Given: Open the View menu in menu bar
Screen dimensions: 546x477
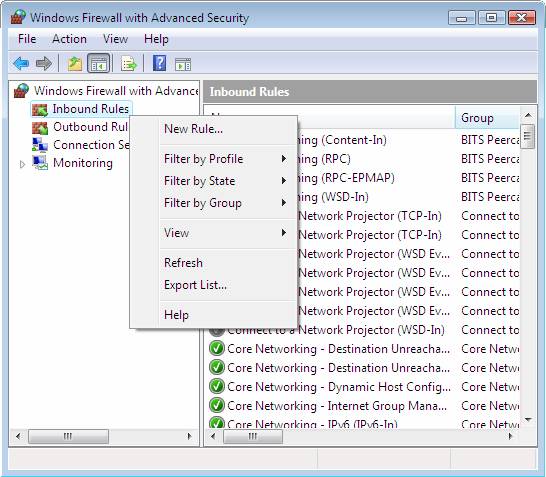Looking at the screenshot, I should click(115, 39).
